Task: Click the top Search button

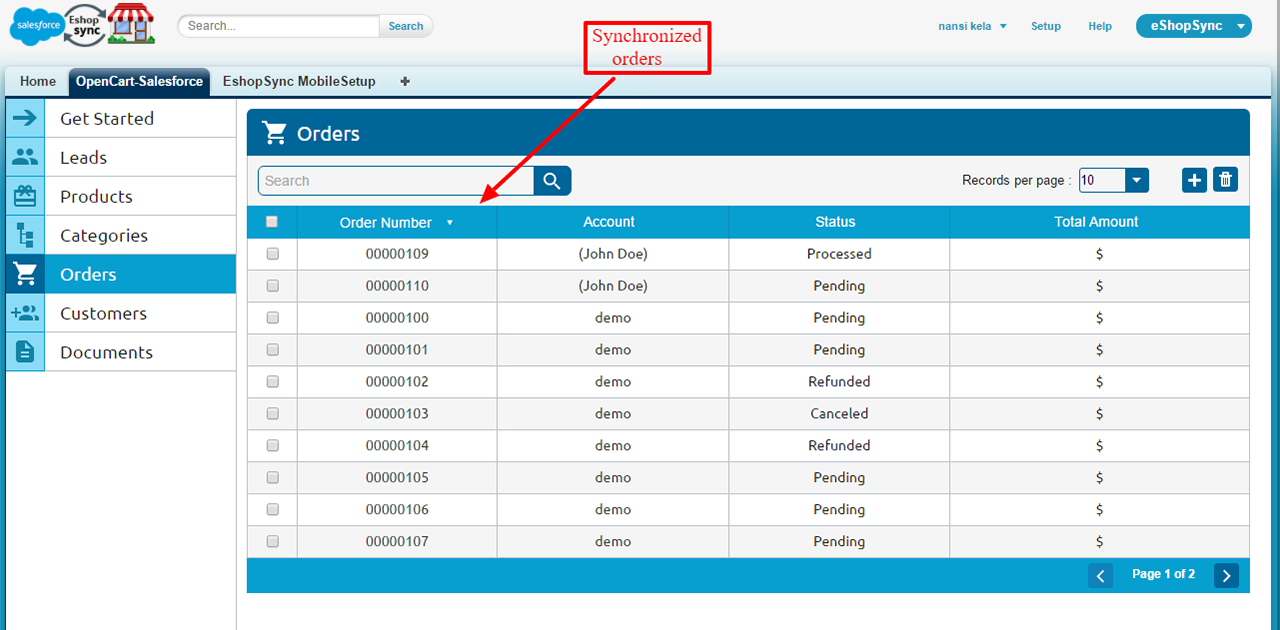Action: coord(405,26)
